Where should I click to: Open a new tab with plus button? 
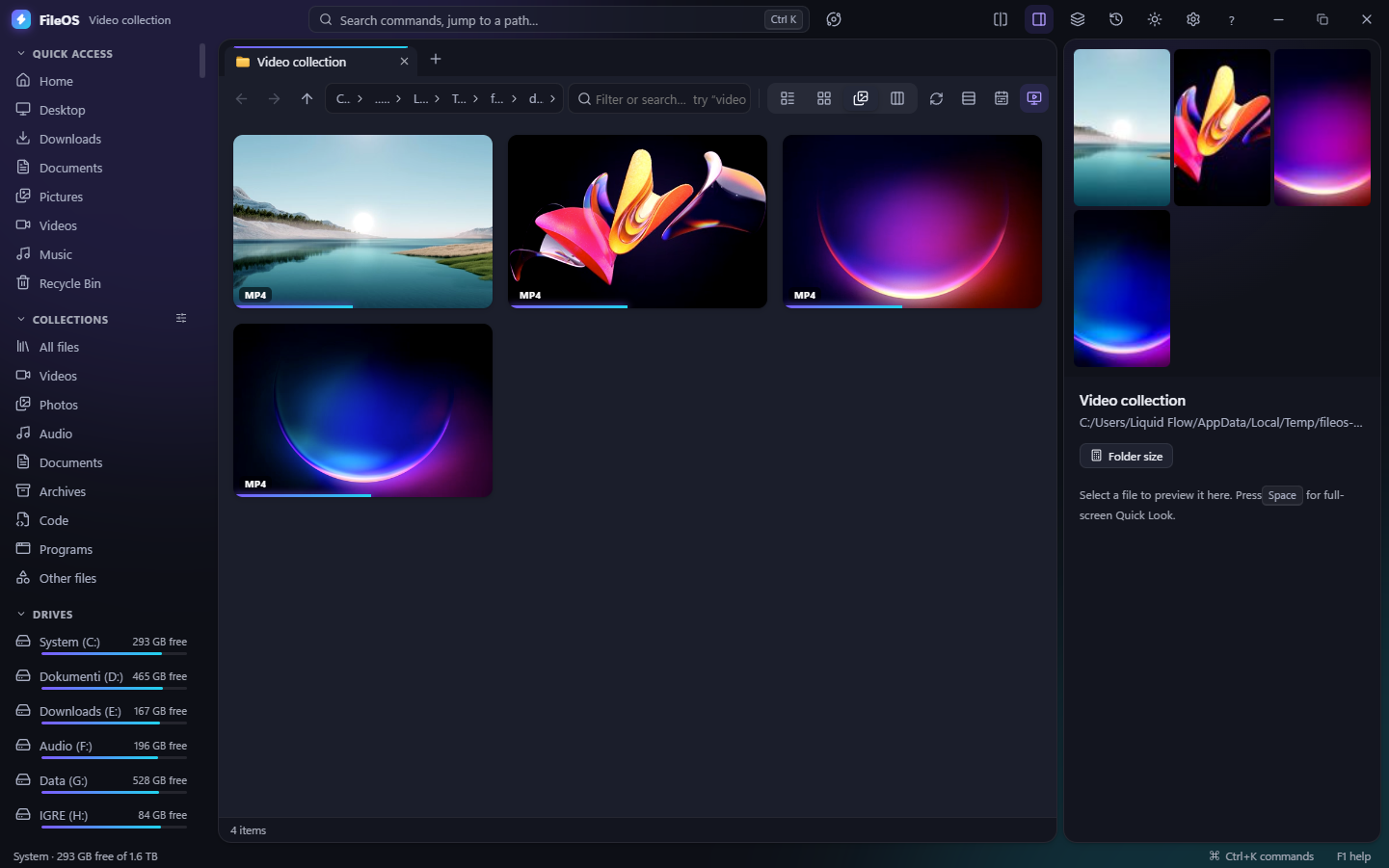point(436,60)
